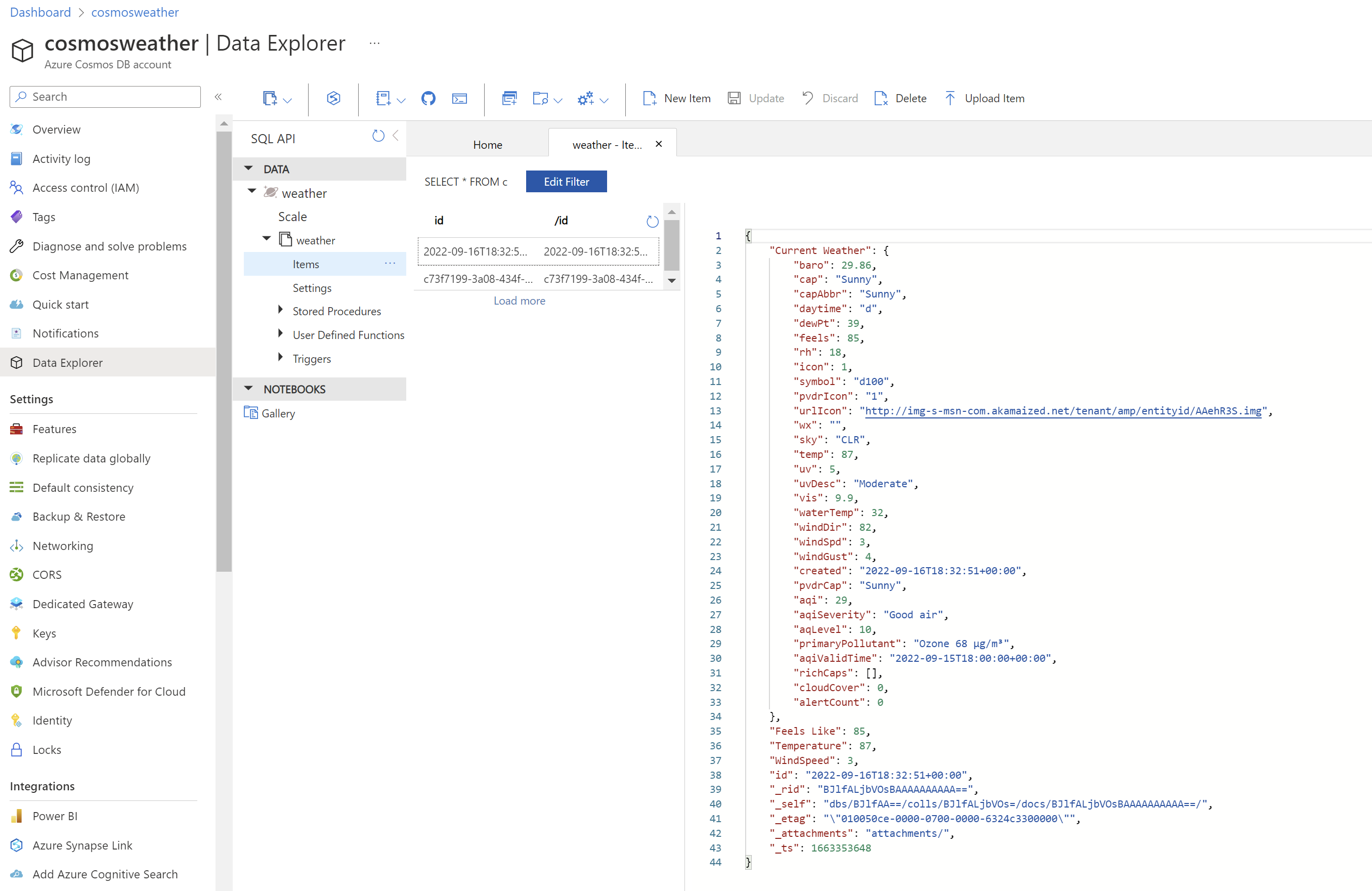Click the Discard button
The width and height of the screenshot is (1372, 891).
click(x=830, y=99)
